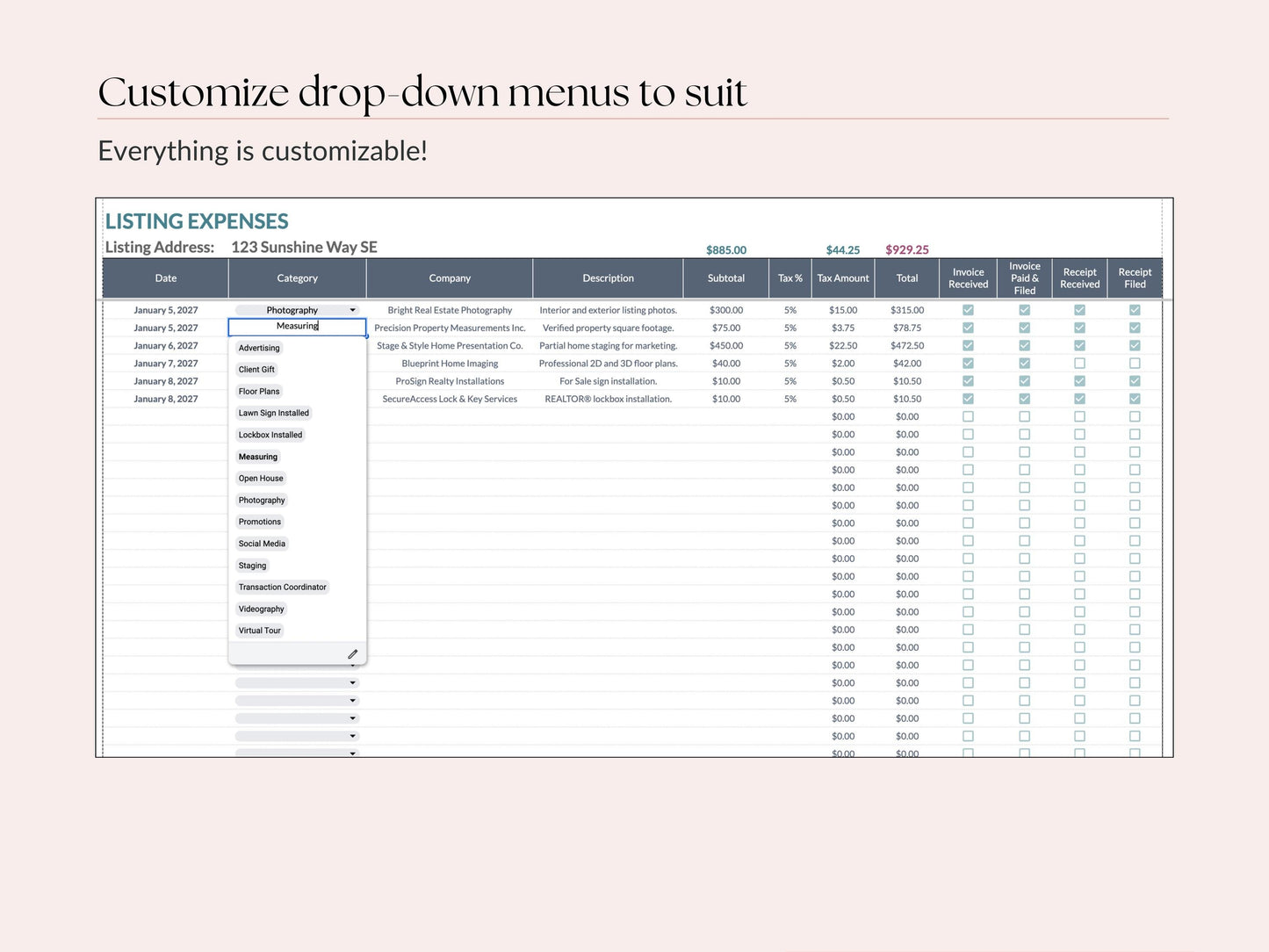Viewport: 1269px width, 952px height.
Task: Pick Floor Plans from the dropdown options
Action: coord(259,392)
